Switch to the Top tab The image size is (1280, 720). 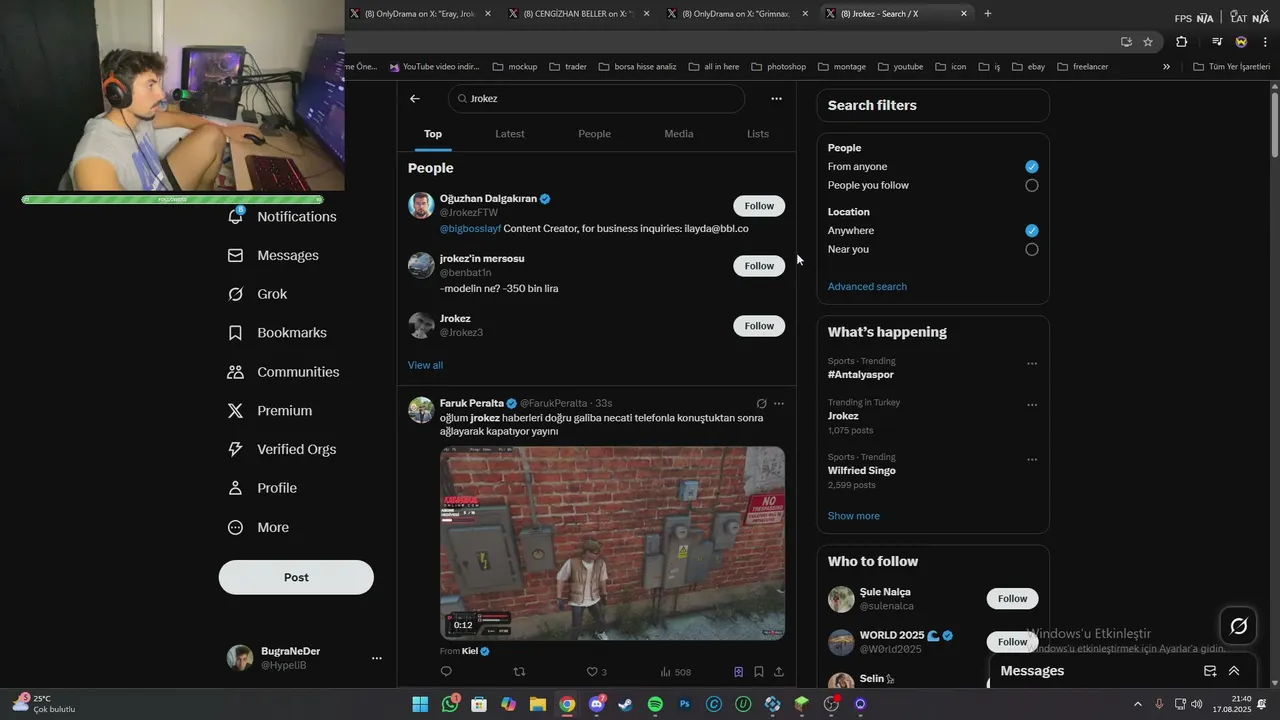pyautogui.click(x=433, y=134)
